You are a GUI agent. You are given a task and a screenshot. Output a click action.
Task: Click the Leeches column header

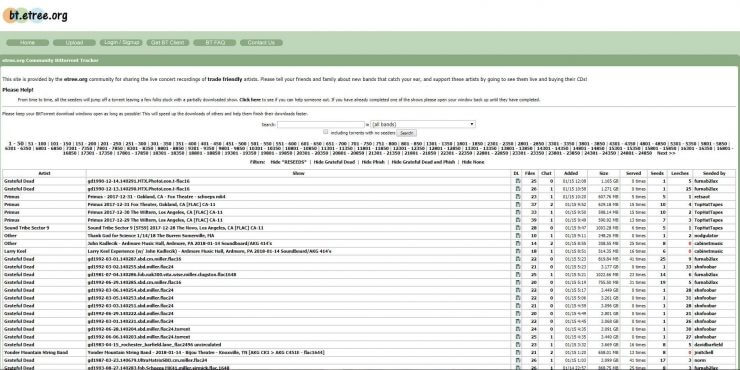(x=680, y=174)
